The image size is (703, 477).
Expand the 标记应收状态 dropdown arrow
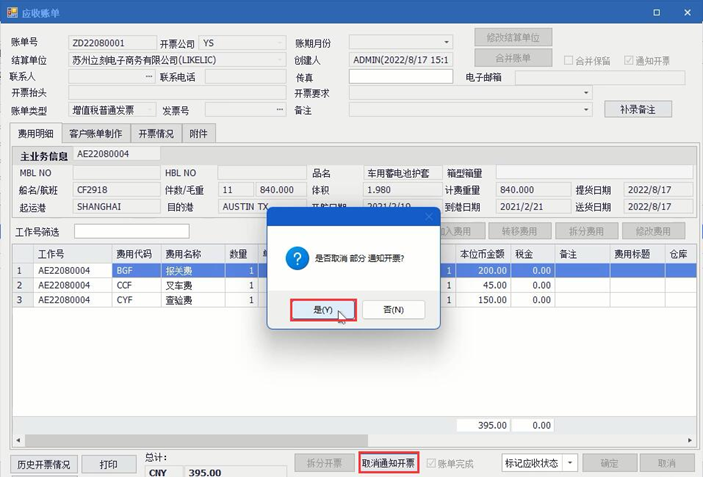pos(570,463)
